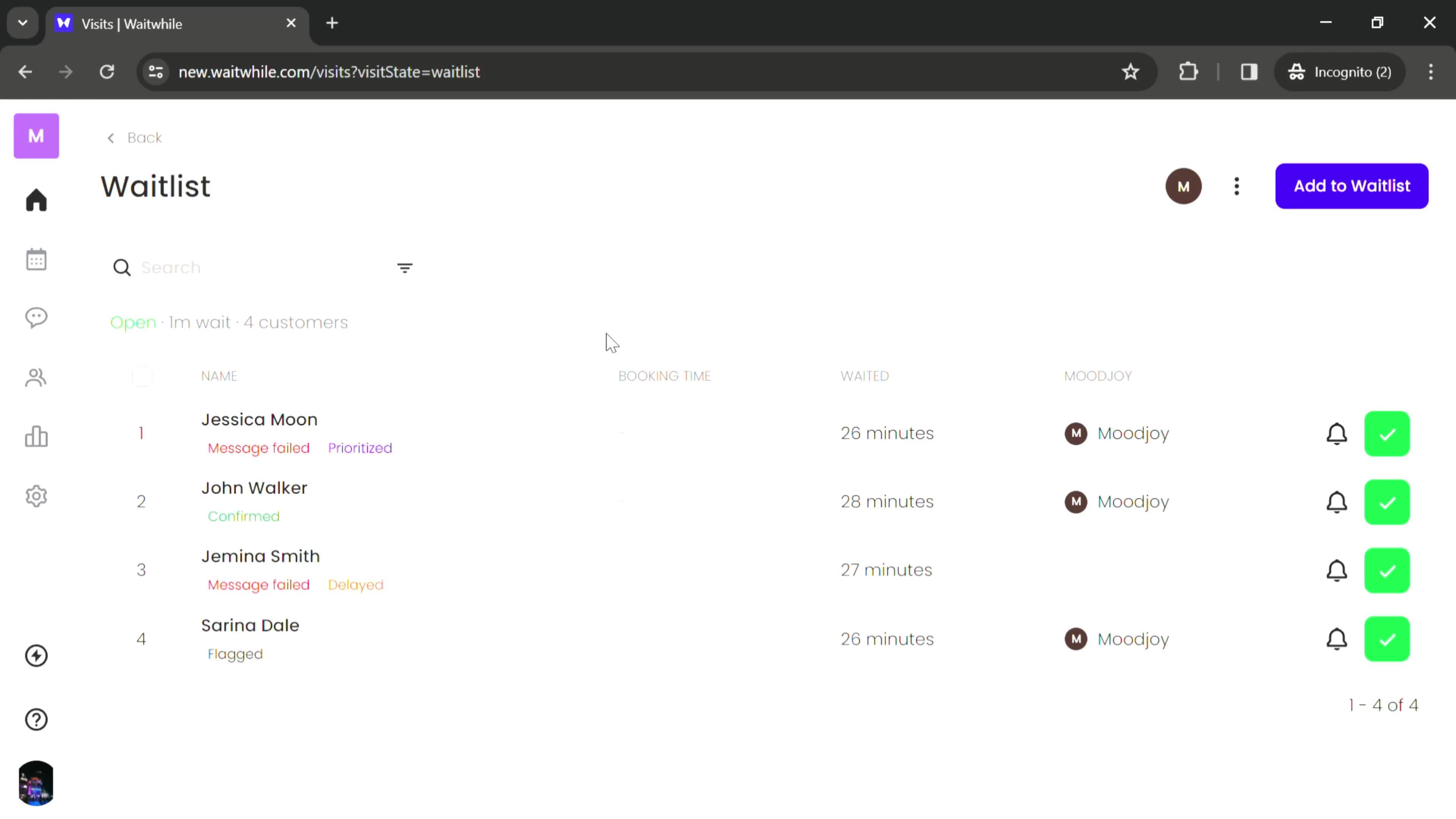Bookmark this page with star icon
The image size is (1456, 819).
[1130, 72]
